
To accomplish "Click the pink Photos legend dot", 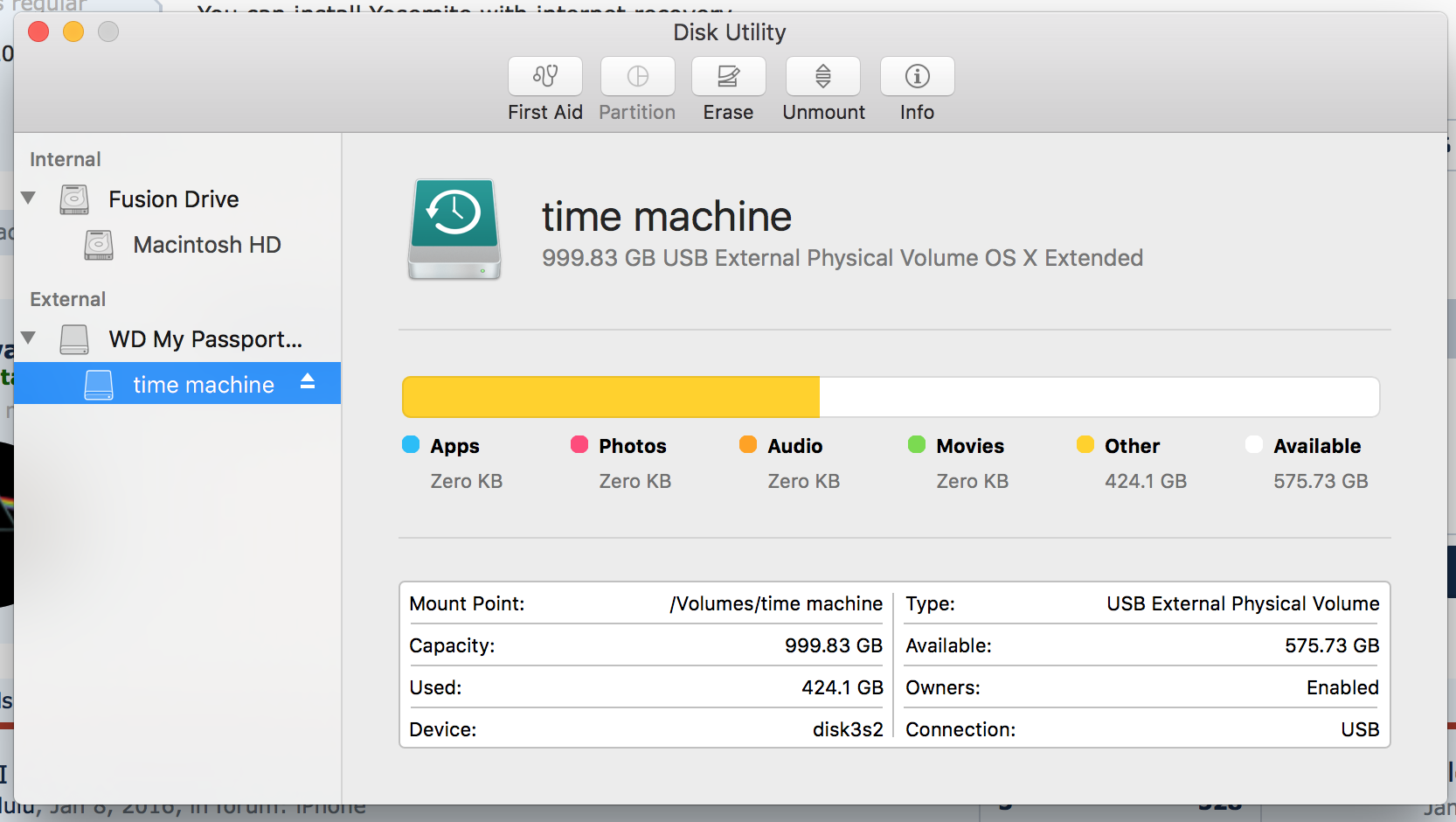I will (579, 444).
